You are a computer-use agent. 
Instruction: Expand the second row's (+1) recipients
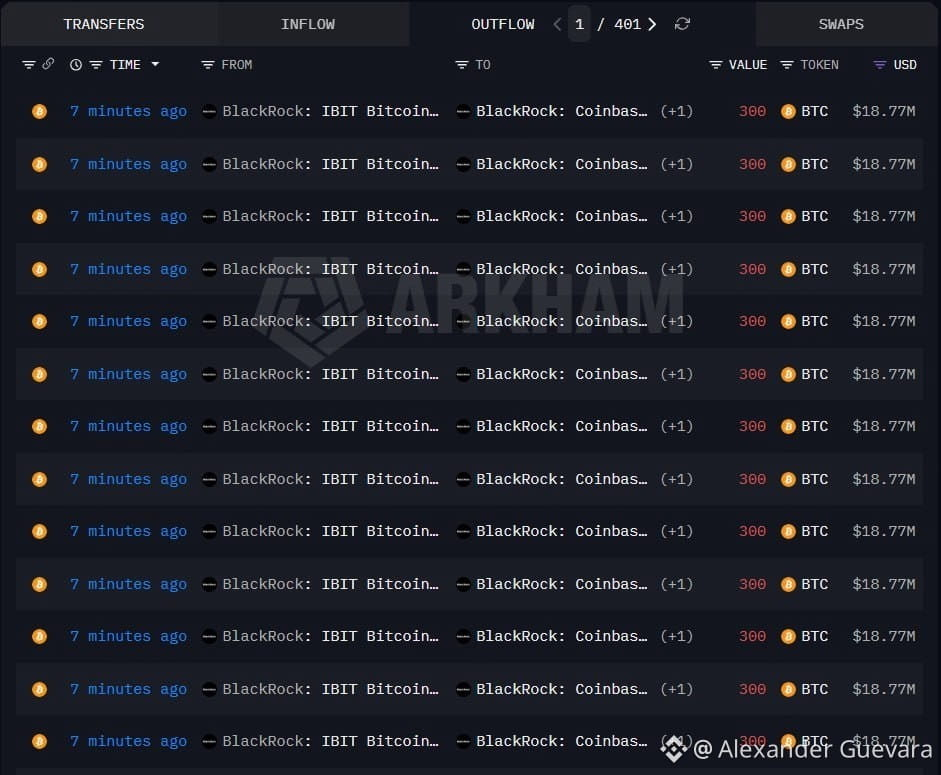tap(676, 164)
